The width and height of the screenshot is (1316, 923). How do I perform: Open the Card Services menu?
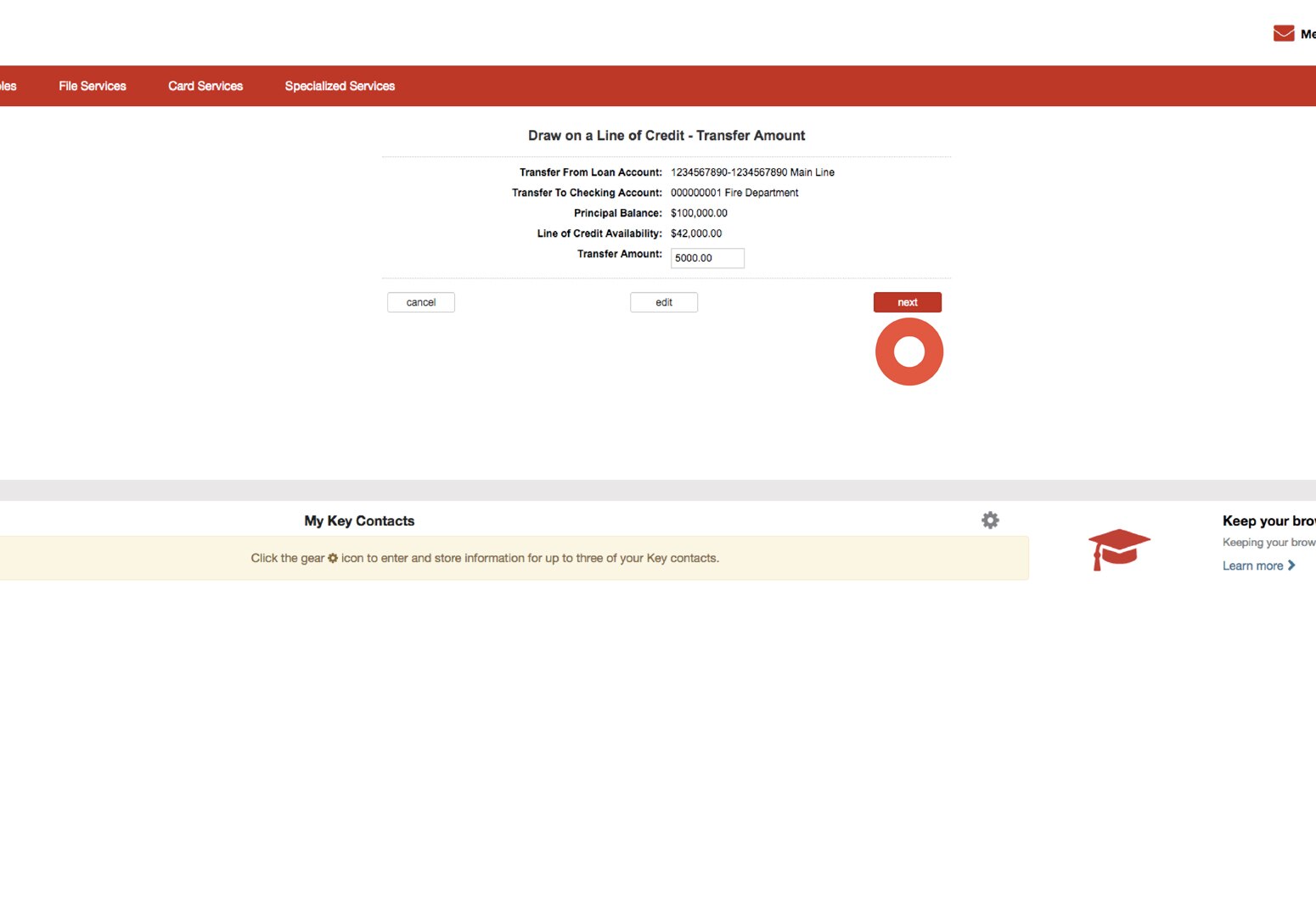point(205,86)
